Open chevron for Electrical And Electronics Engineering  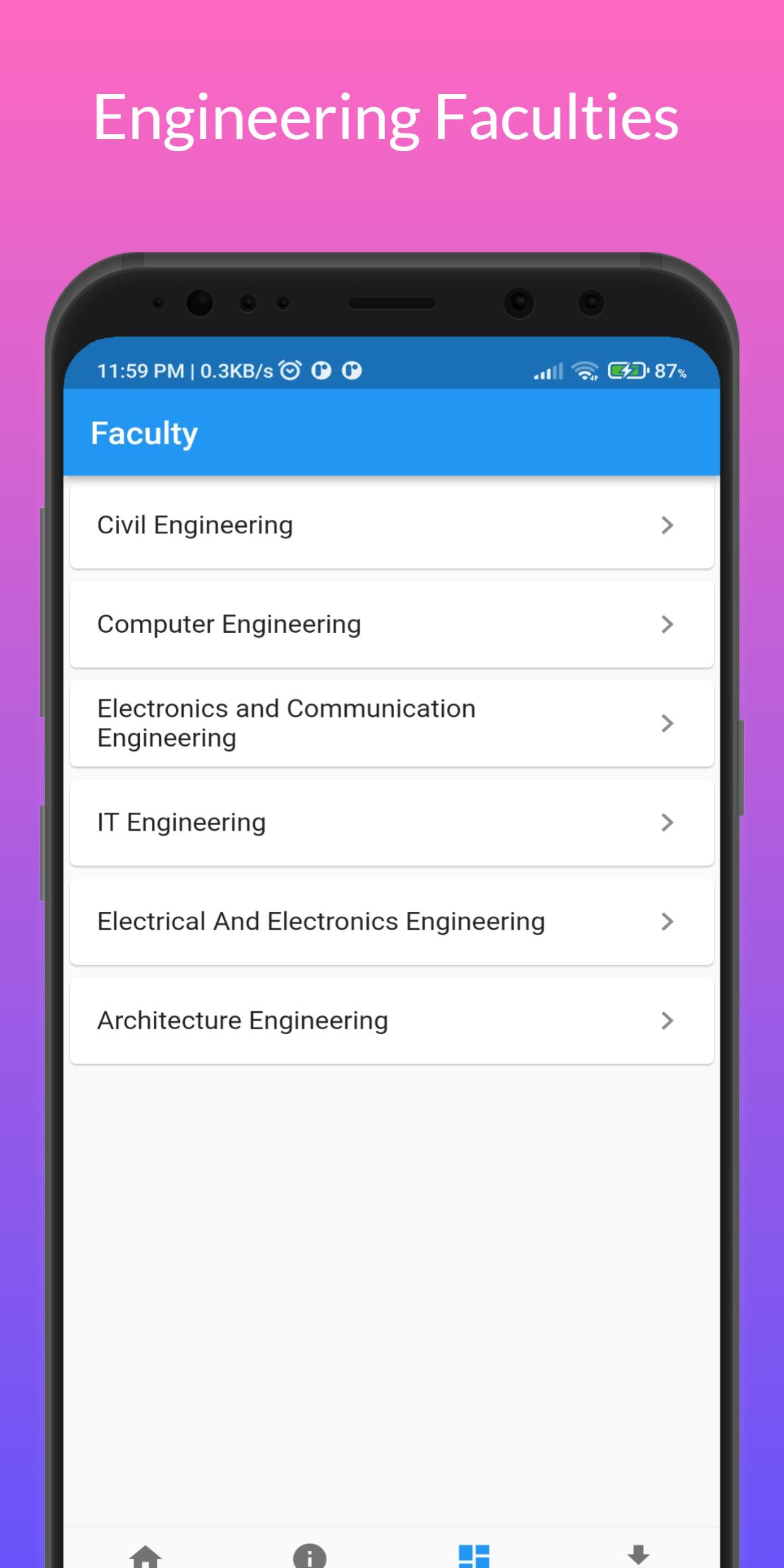click(x=667, y=922)
